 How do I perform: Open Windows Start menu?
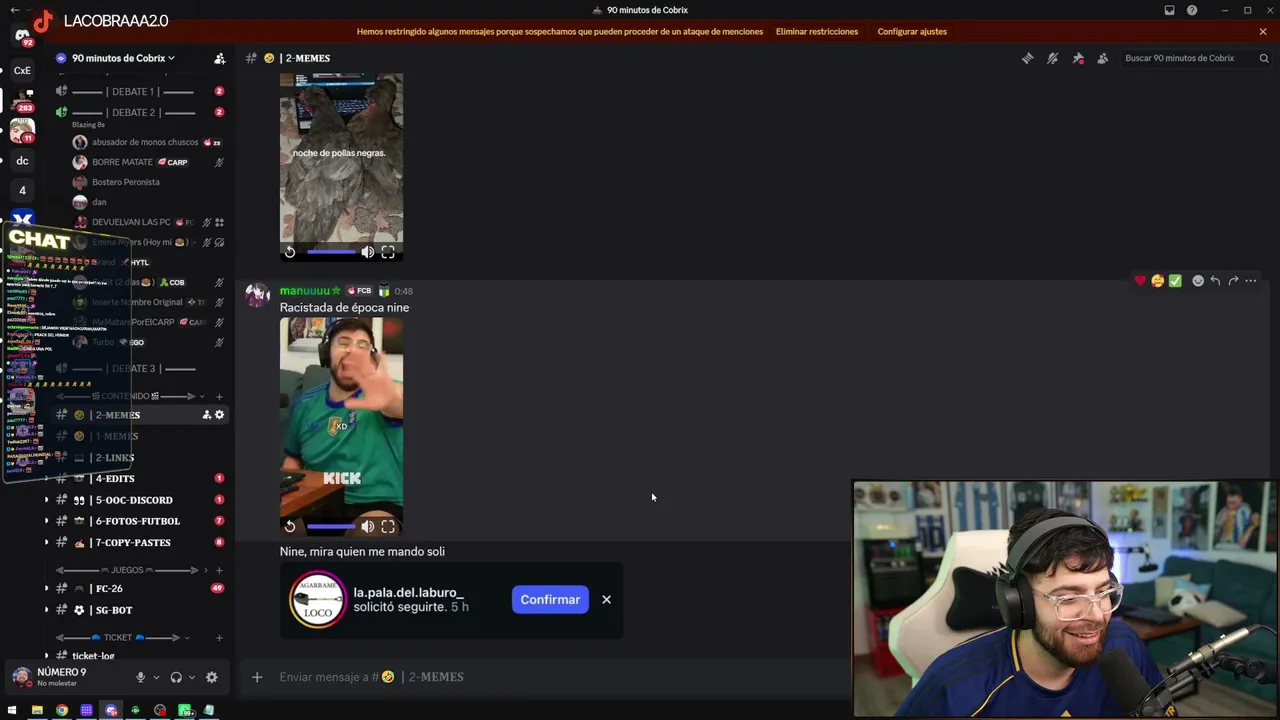tap(12, 711)
